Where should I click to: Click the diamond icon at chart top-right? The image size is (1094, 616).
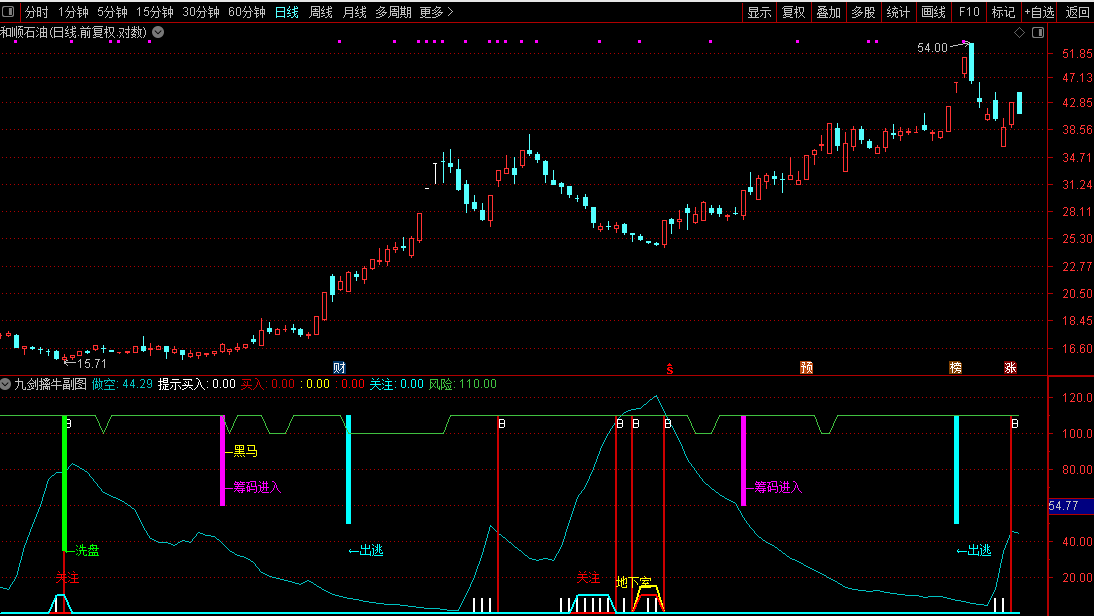(1019, 33)
